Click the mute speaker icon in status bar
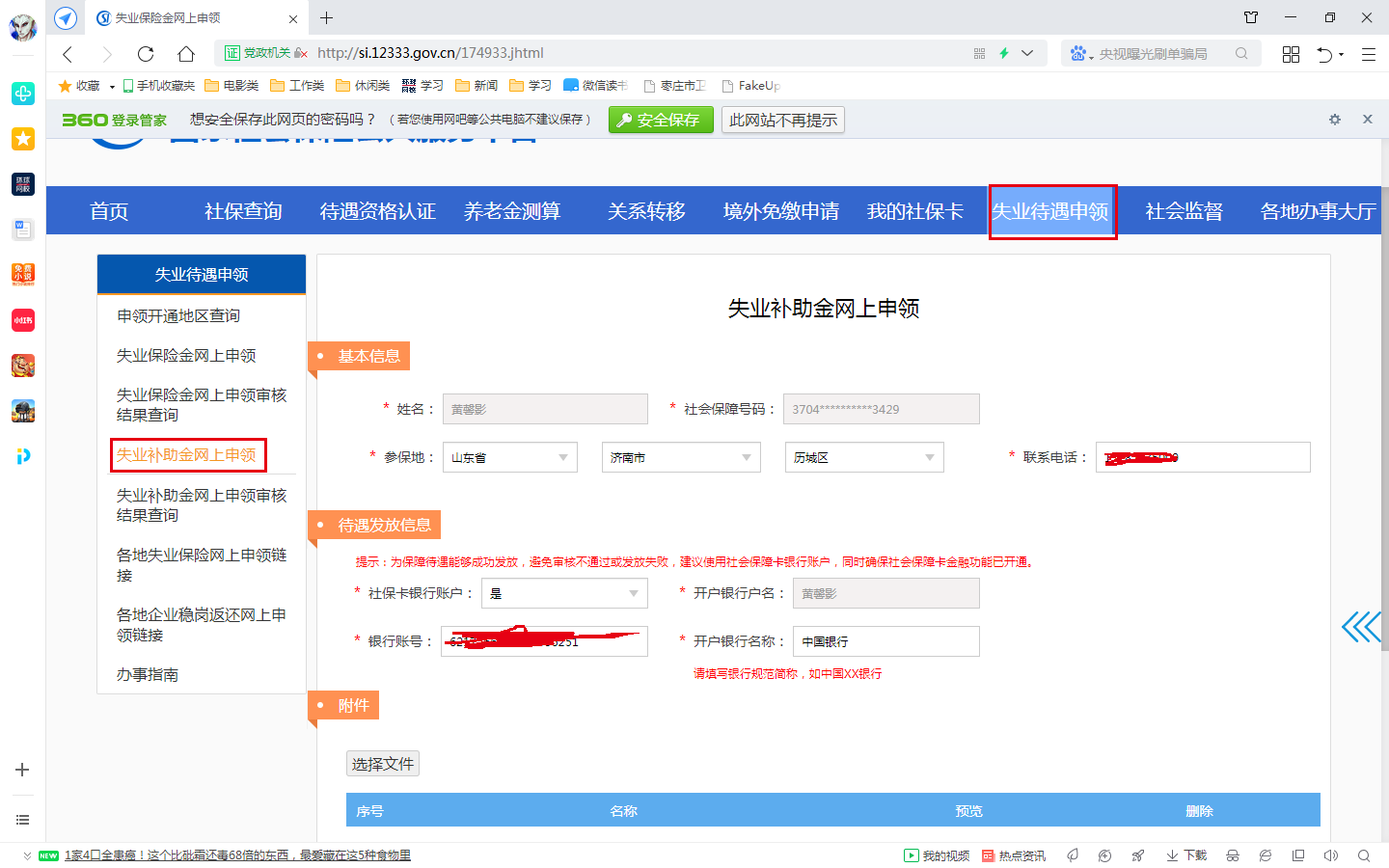This screenshot has height=868, width=1389. coord(1331,855)
